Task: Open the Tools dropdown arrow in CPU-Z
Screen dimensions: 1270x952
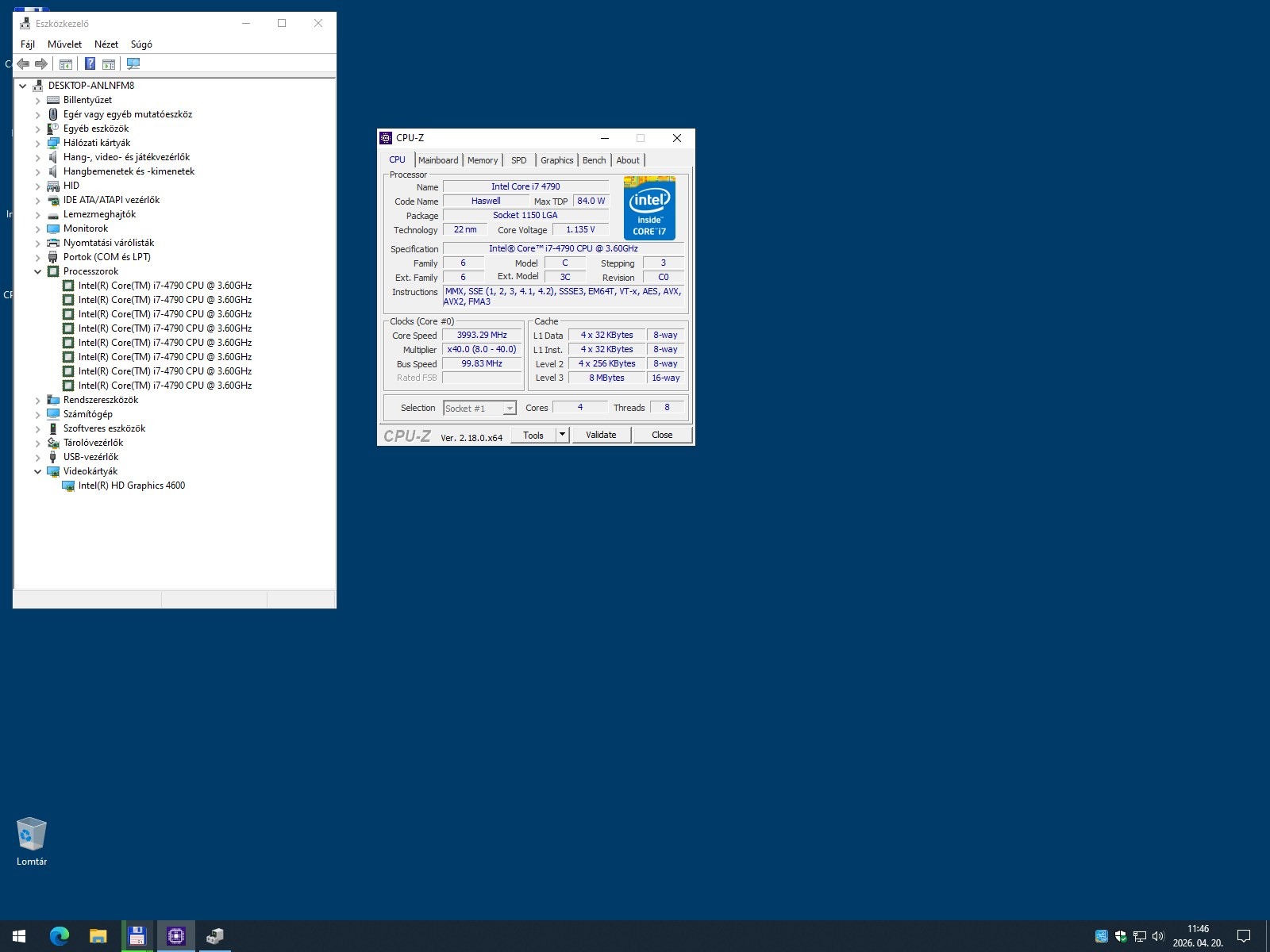Action: [562, 435]
